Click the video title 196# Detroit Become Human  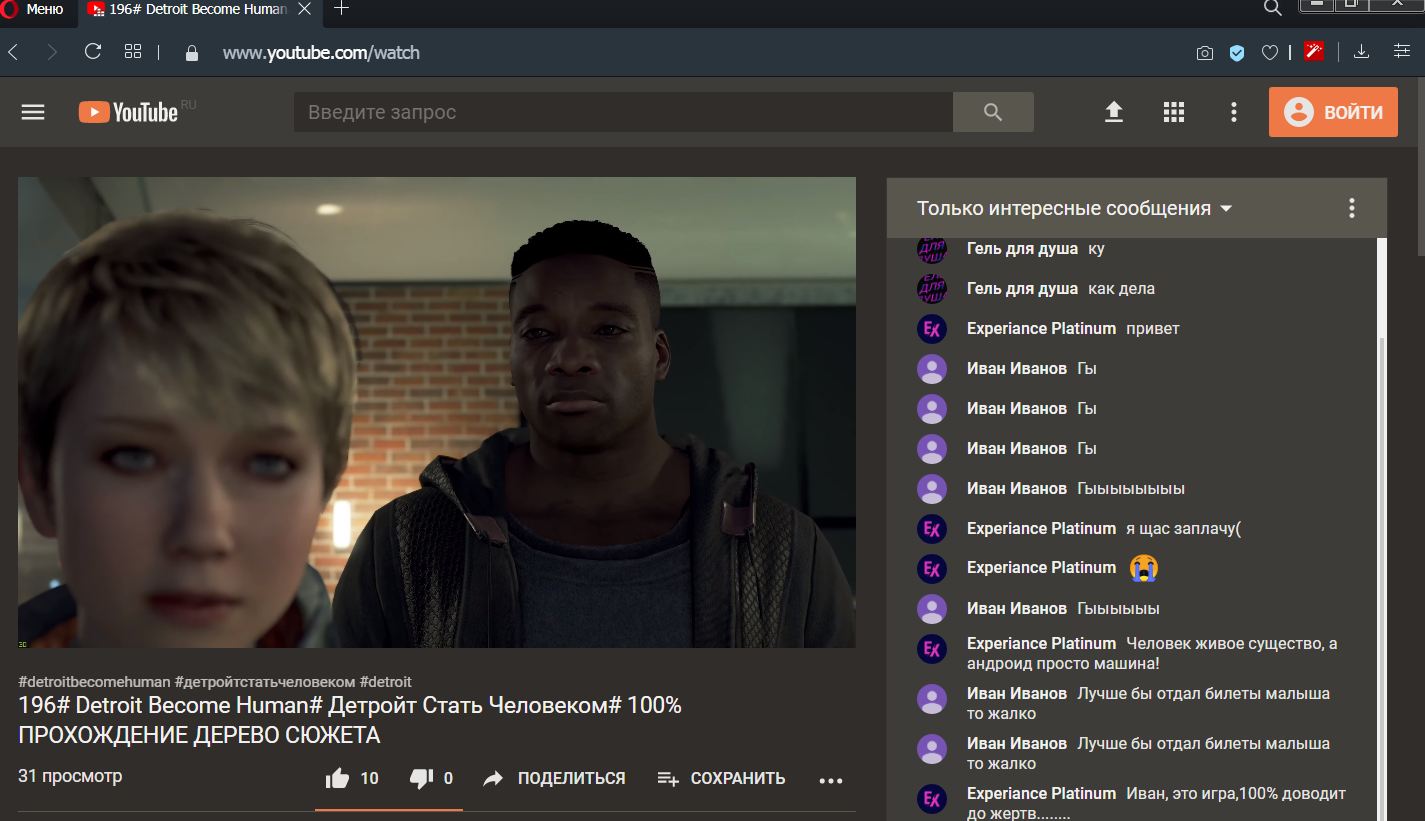[350, 720]
